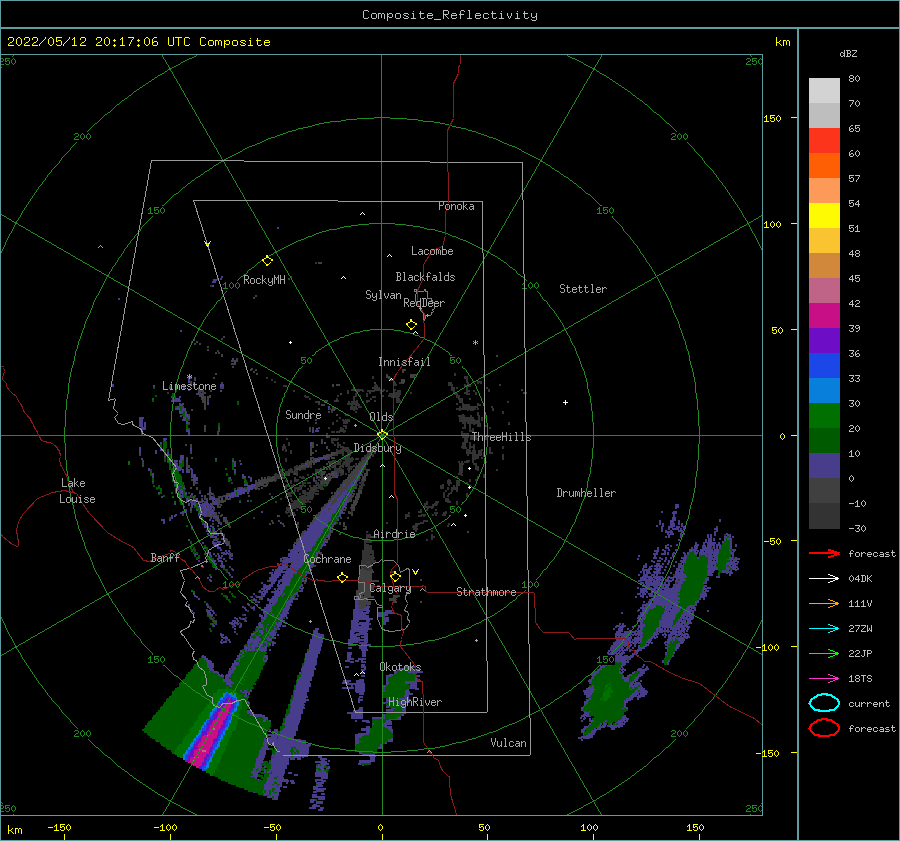The image size is (900, 841).
Task: Click the white plus marker east of ThreeHills
Action: [x=565, y=402]
